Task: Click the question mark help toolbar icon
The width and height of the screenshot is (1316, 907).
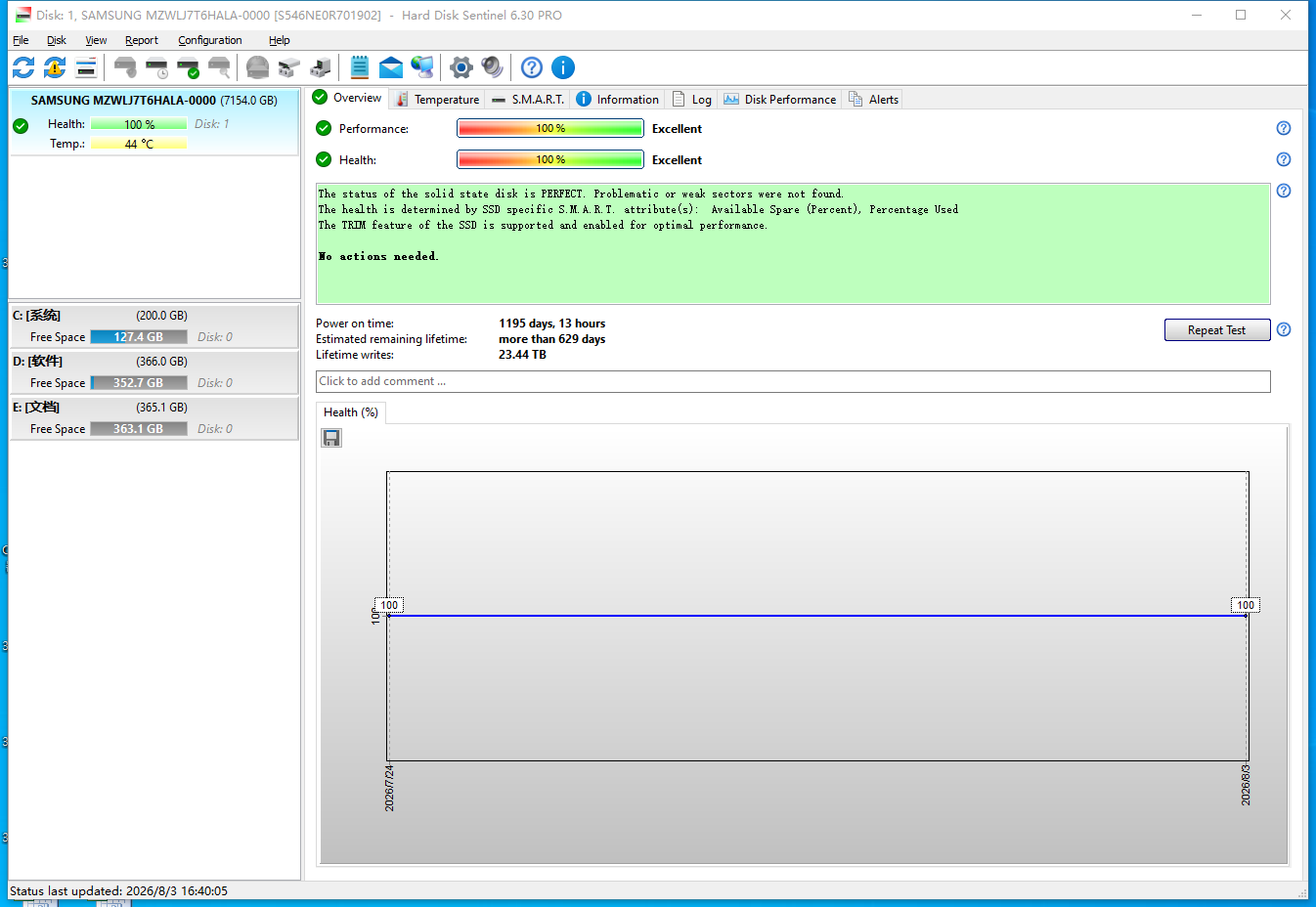Action: pos(532,67)
